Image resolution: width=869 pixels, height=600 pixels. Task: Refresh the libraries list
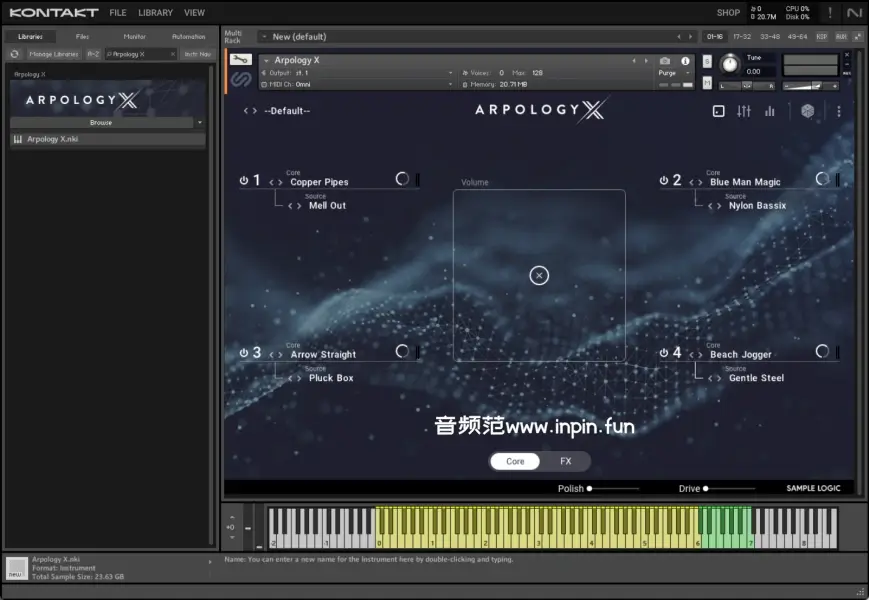(15, 54)
